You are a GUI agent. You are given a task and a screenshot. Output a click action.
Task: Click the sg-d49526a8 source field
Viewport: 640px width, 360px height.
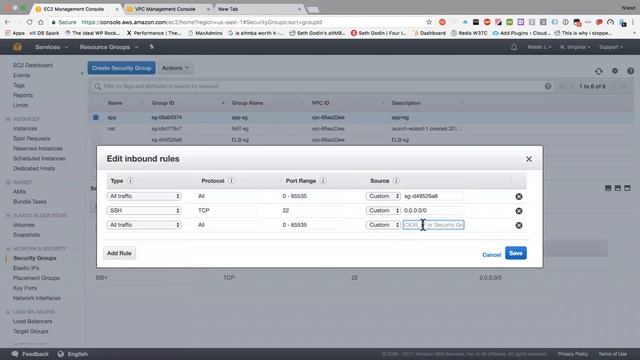(433, 196)
